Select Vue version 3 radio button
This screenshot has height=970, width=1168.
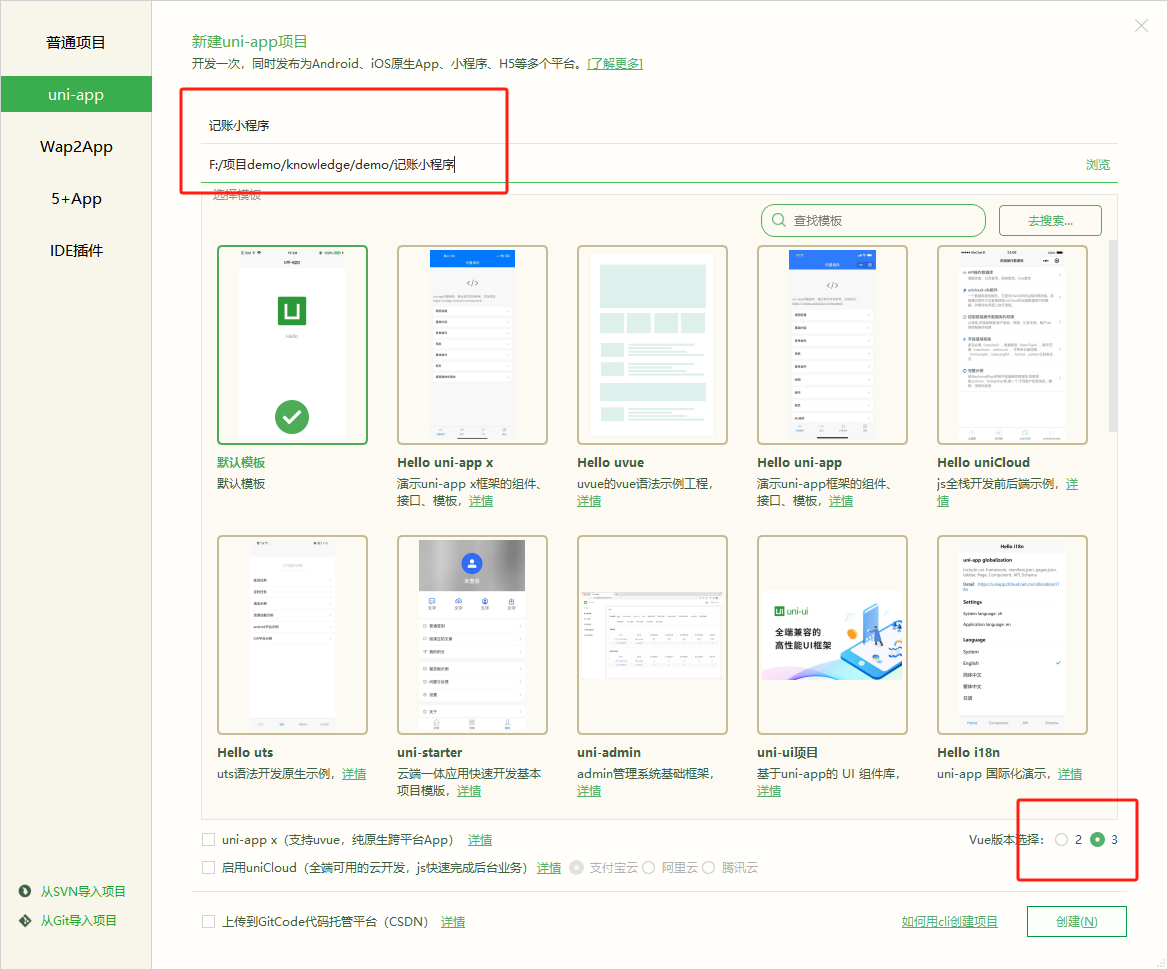[1097, 840]
